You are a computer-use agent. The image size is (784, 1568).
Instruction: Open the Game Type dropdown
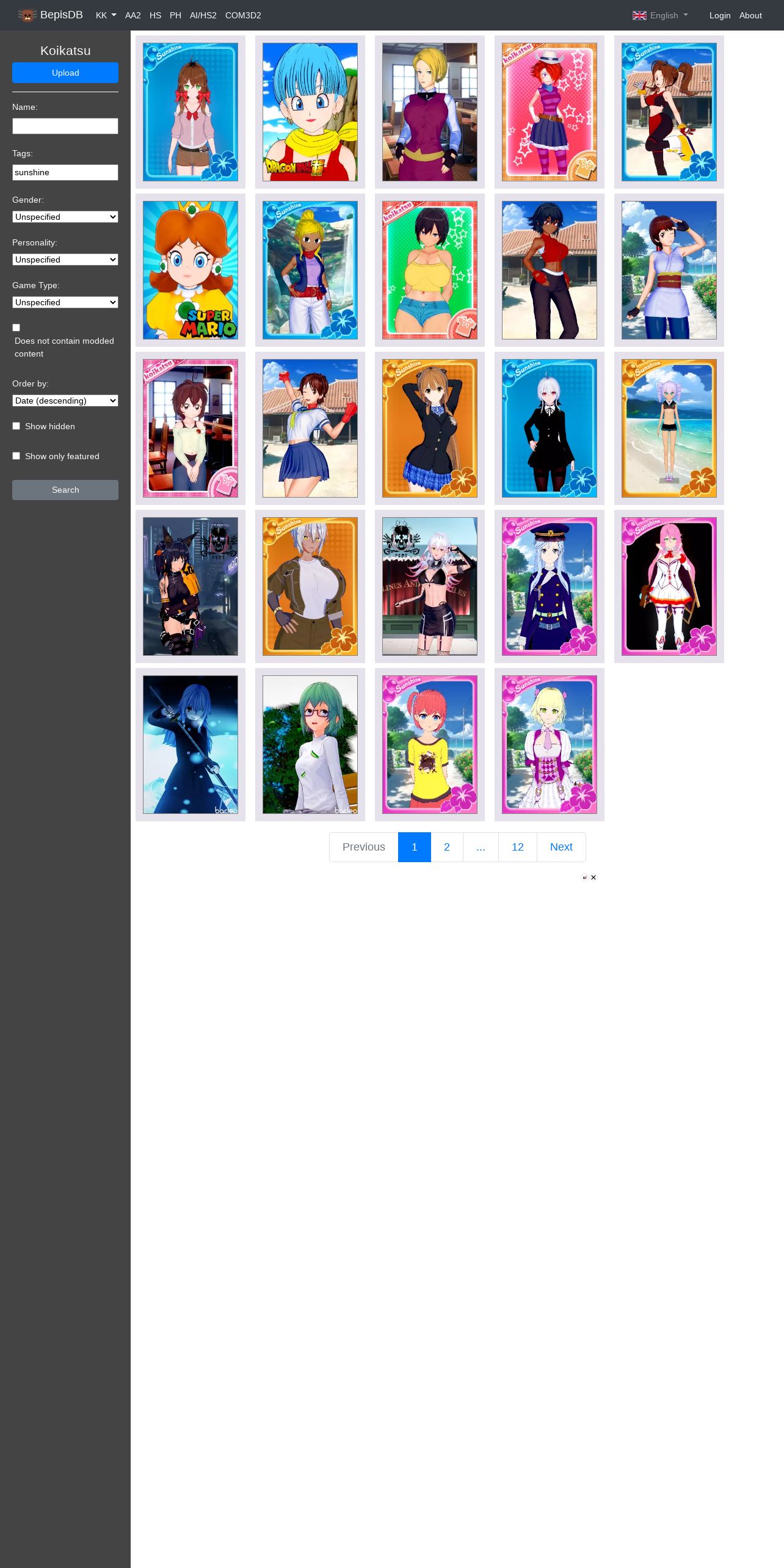point(65,302)
